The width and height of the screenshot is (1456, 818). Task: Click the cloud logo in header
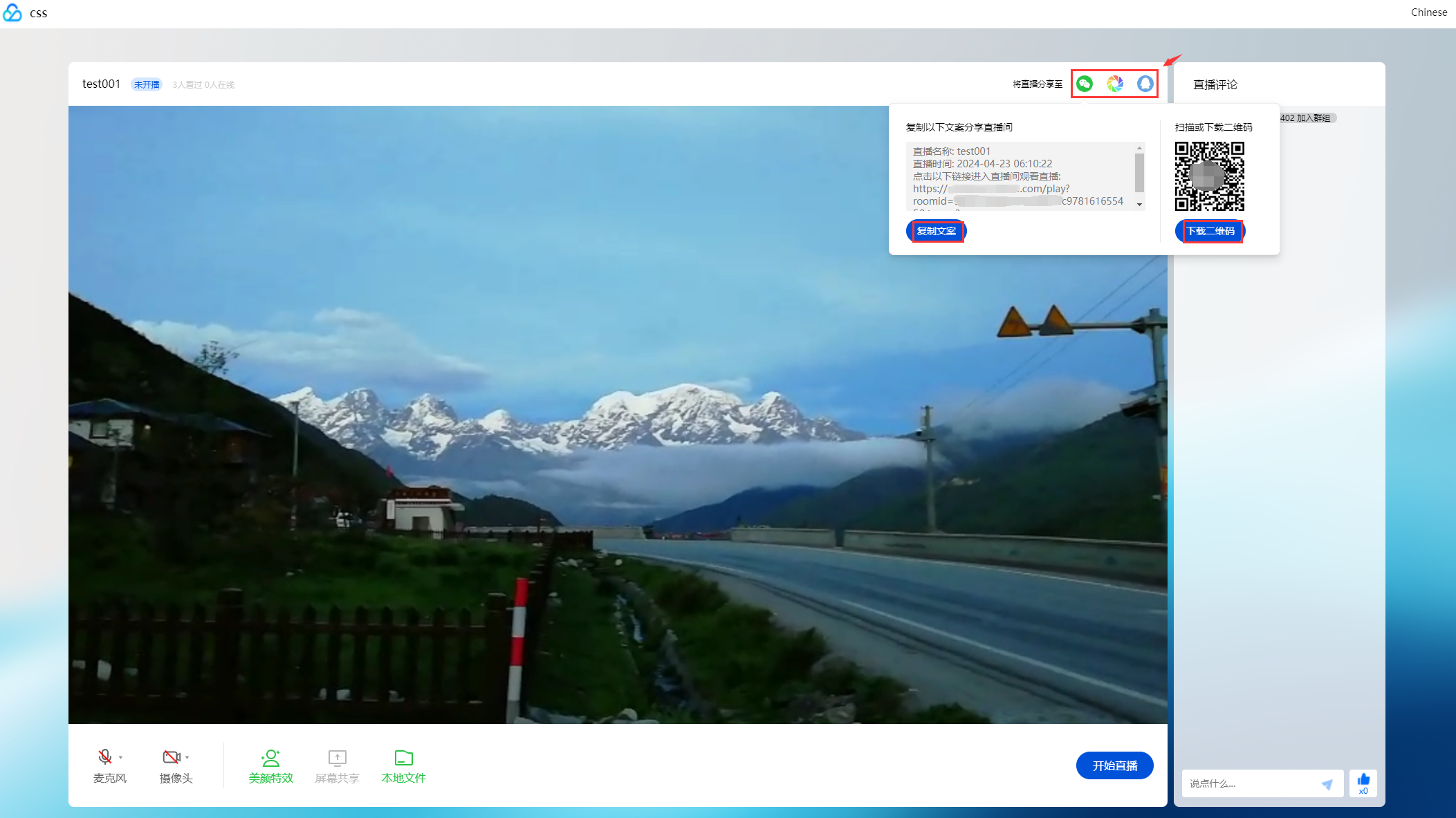[12, 13]
